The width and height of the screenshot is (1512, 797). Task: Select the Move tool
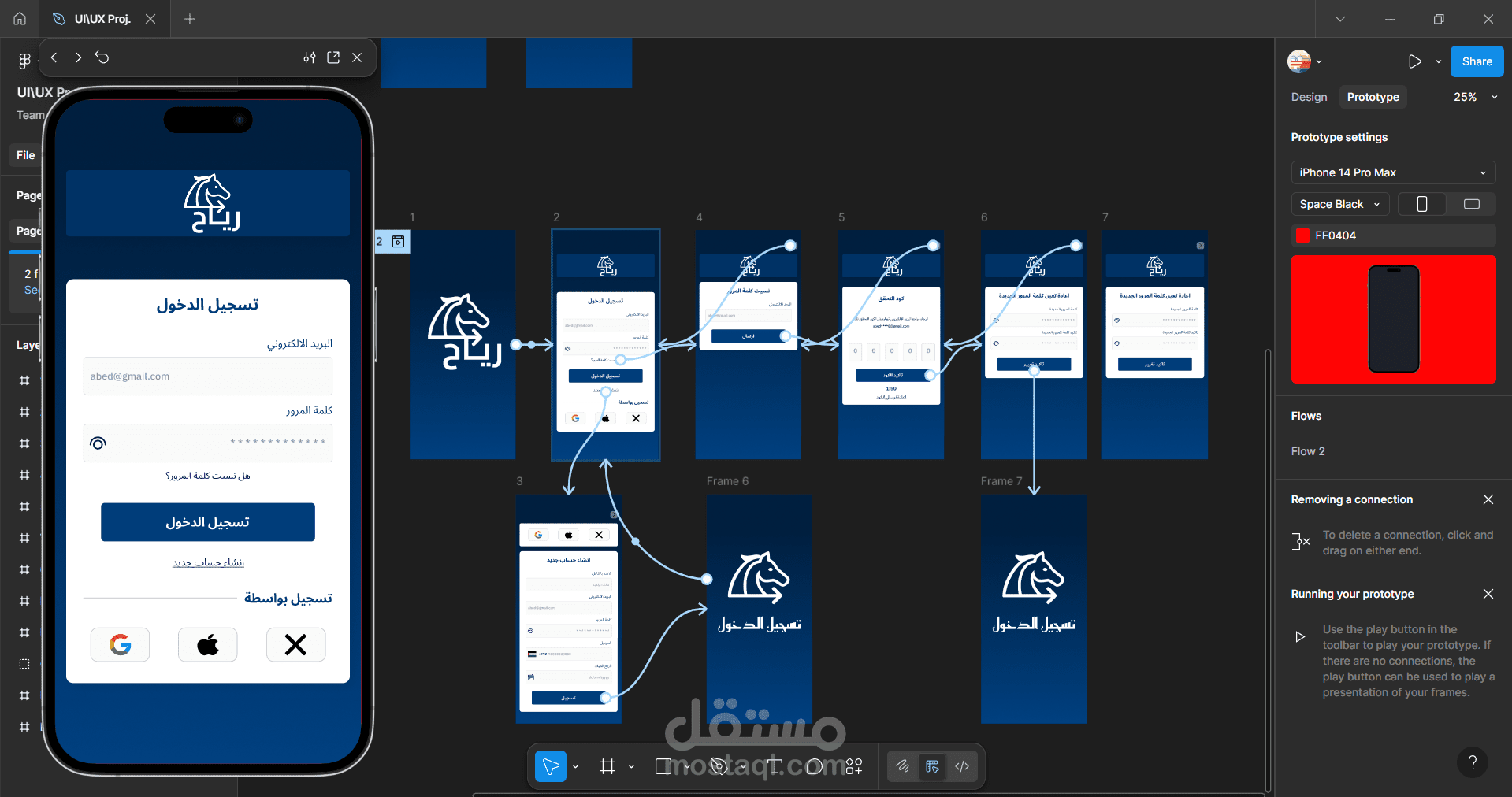pyautogui.click(x=551, y=766)
